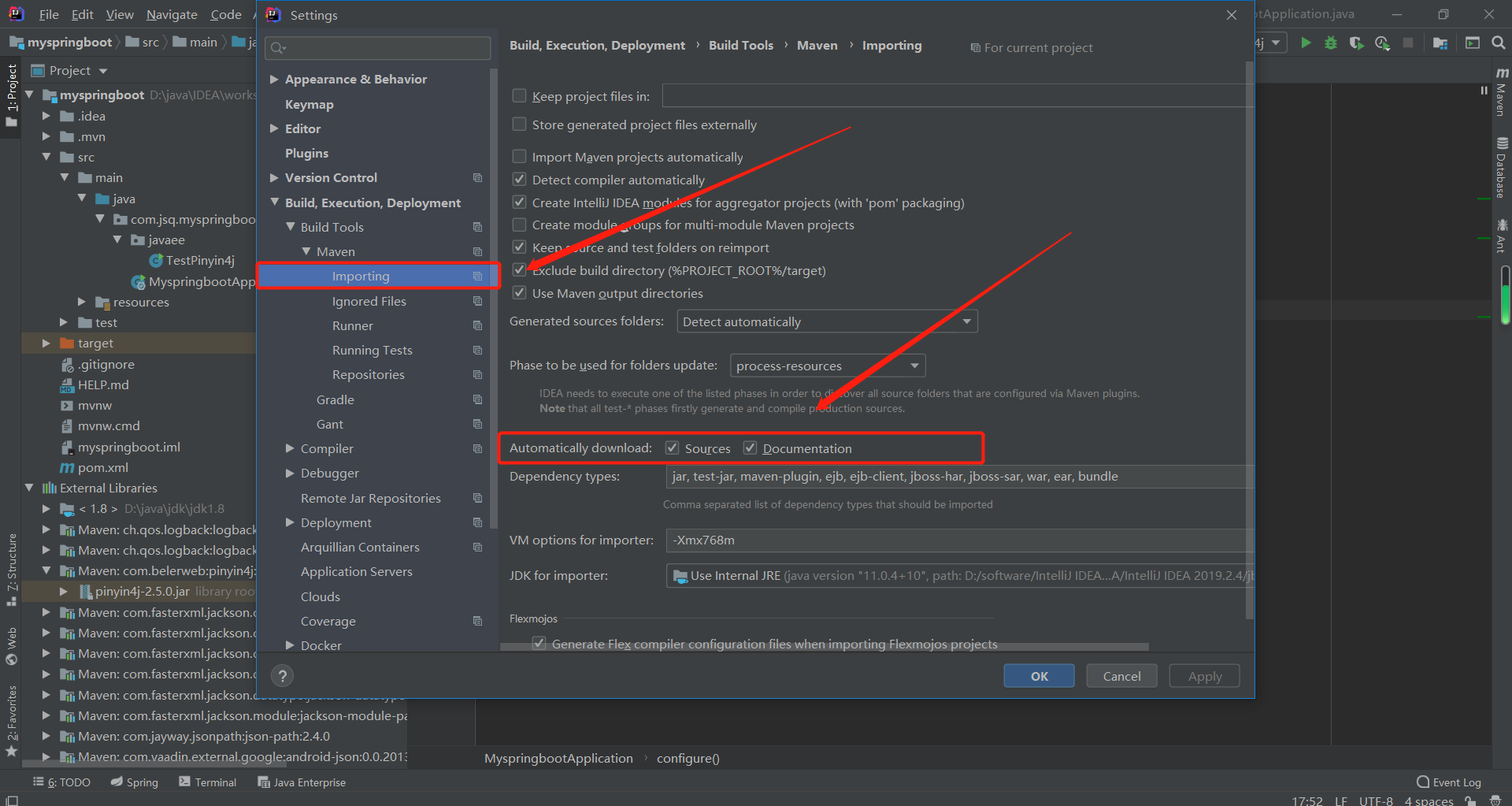
Task: Click the Cancel button
Action: [1121, 676]
